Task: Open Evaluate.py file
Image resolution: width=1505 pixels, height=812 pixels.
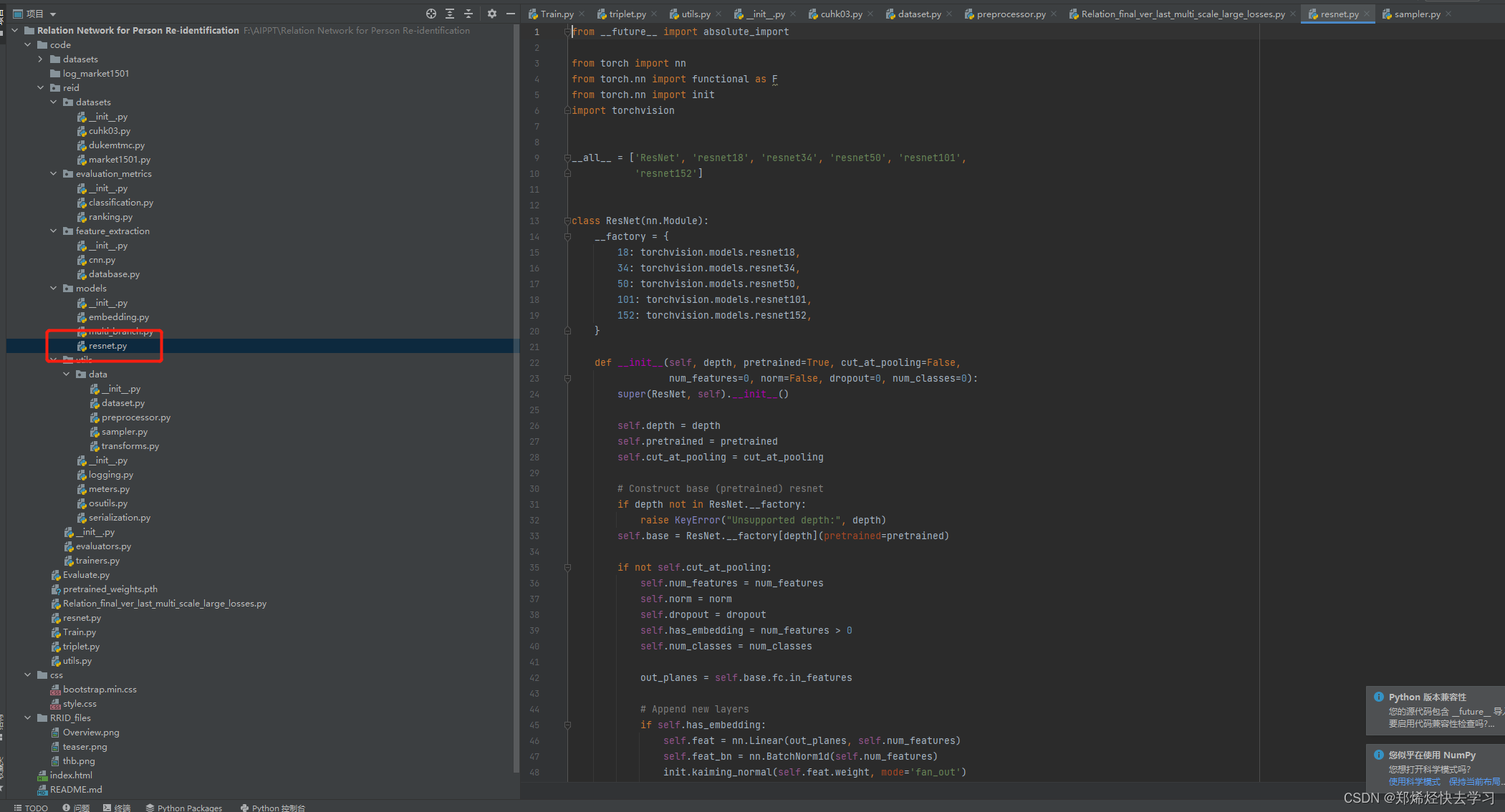Action: pyautogui.click(x=86, y=574)
